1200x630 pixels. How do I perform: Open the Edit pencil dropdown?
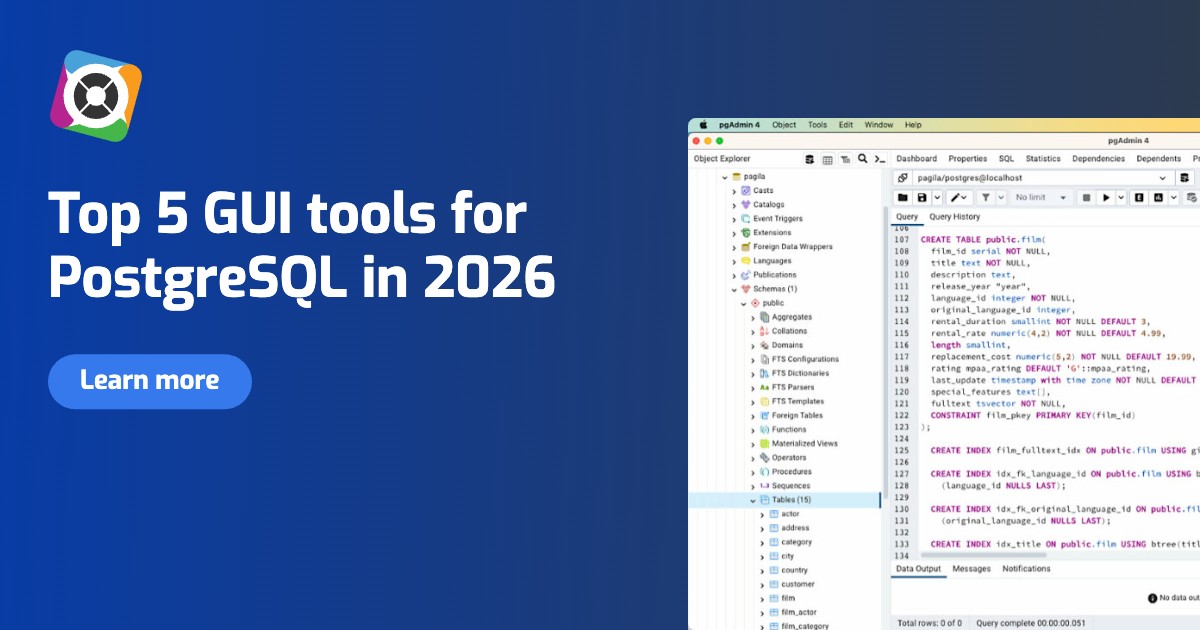tap(960, 198)
